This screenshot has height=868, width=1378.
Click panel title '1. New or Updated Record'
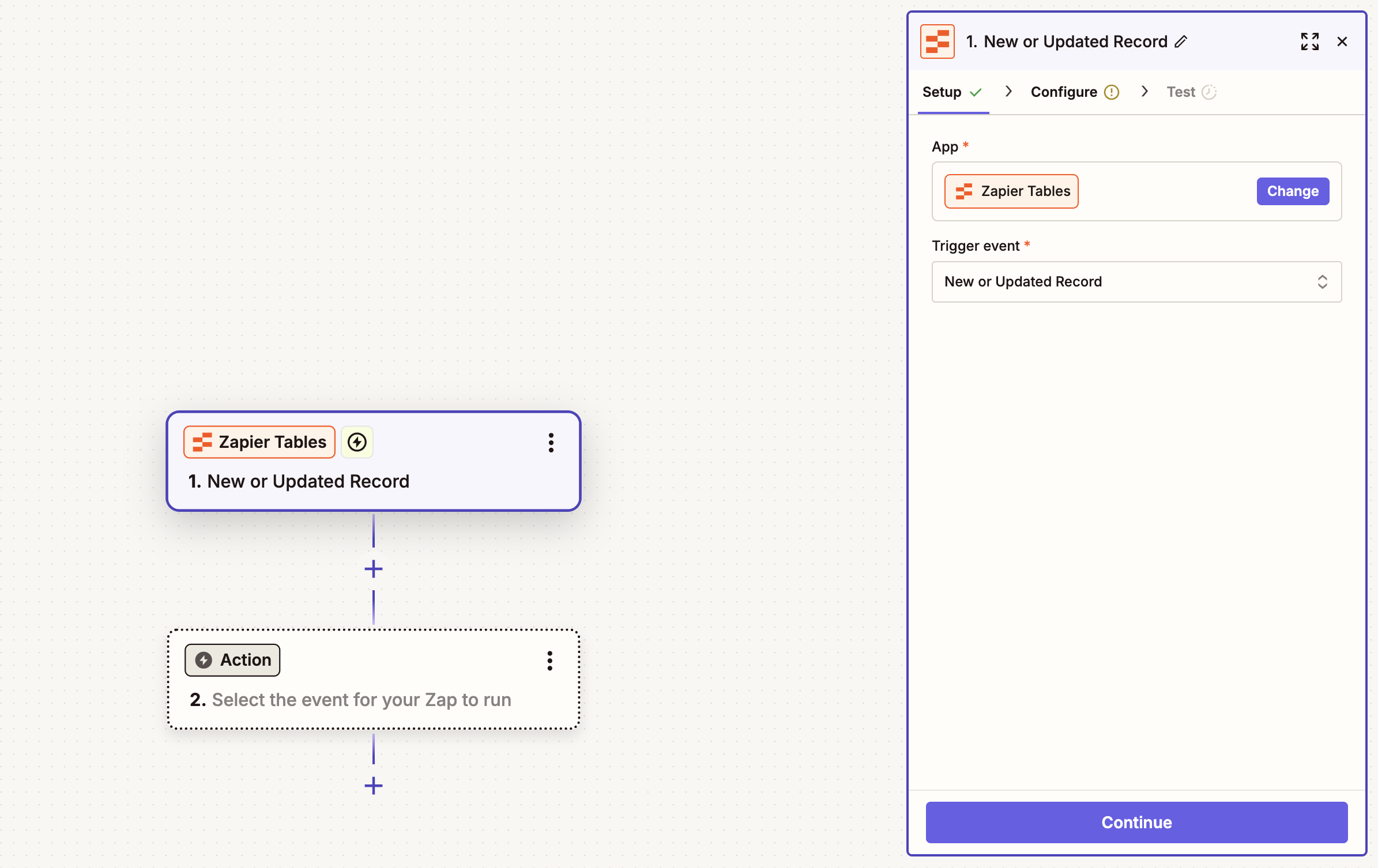1067,41
